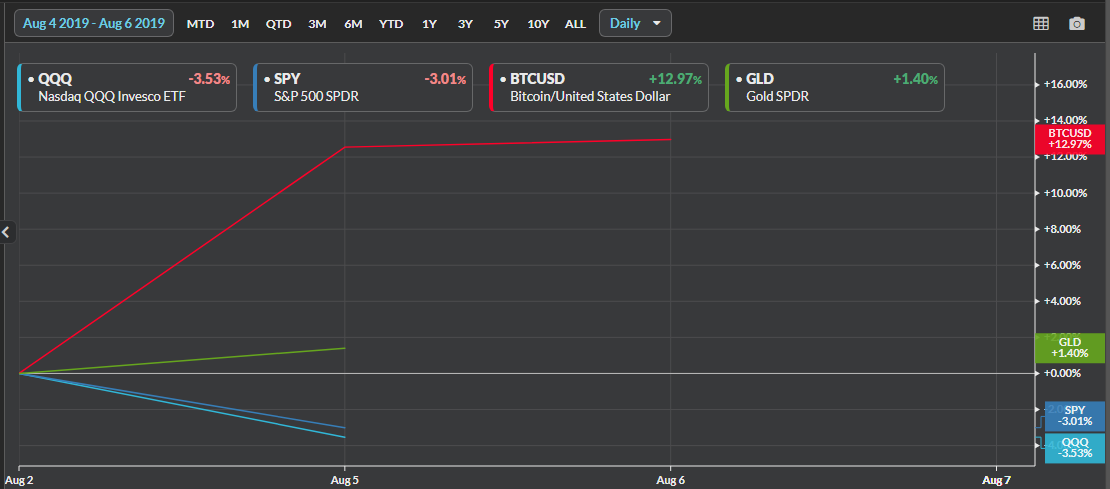Open the Aug 4 2019 date range picker
The image size is (1110, 489).
(x=93, y=23)
